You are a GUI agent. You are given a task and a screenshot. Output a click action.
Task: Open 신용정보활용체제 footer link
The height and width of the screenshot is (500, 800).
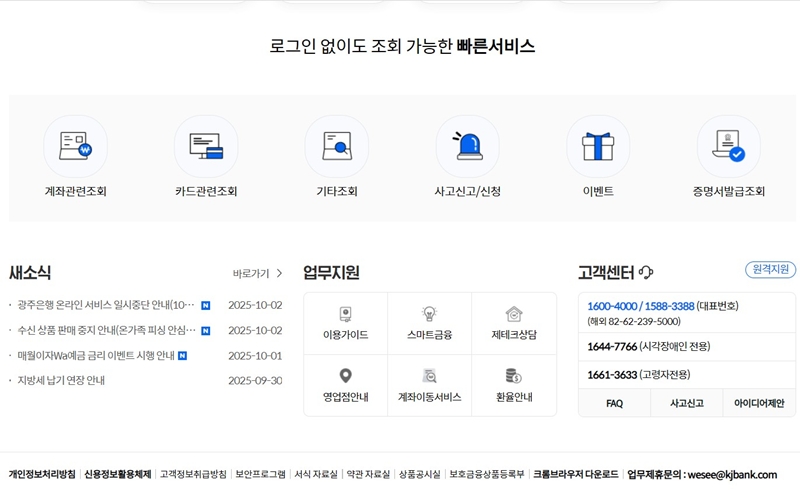click(118, 474)
